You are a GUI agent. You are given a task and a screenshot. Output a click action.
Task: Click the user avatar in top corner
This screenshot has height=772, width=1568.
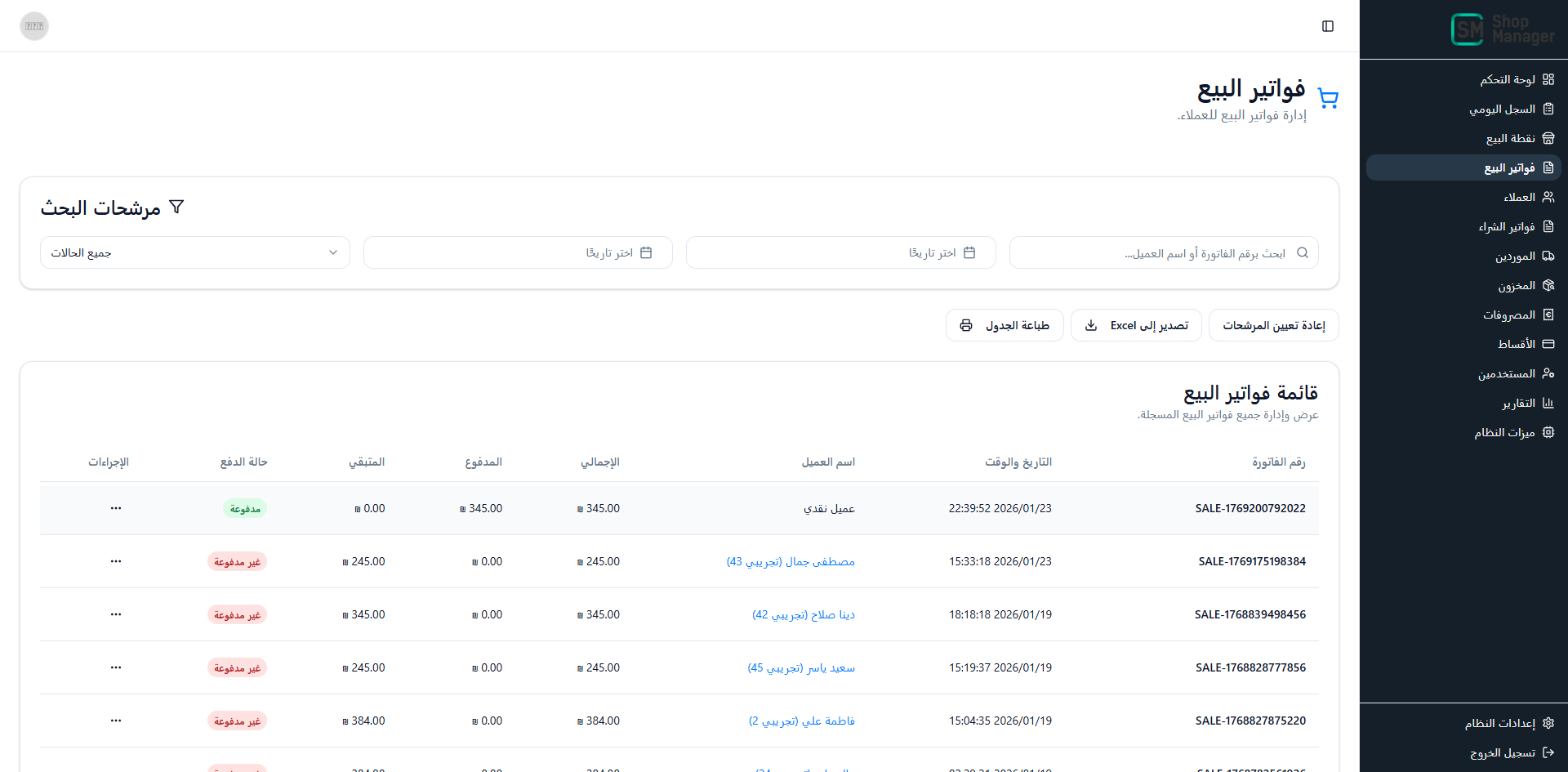pyautogui.click(x=34, y=26)
